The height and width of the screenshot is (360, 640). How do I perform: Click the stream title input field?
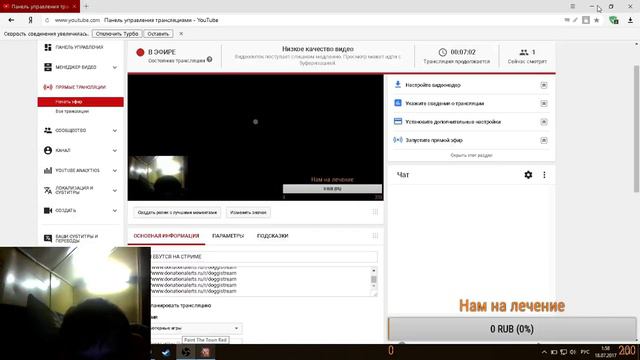click(264, 257)
